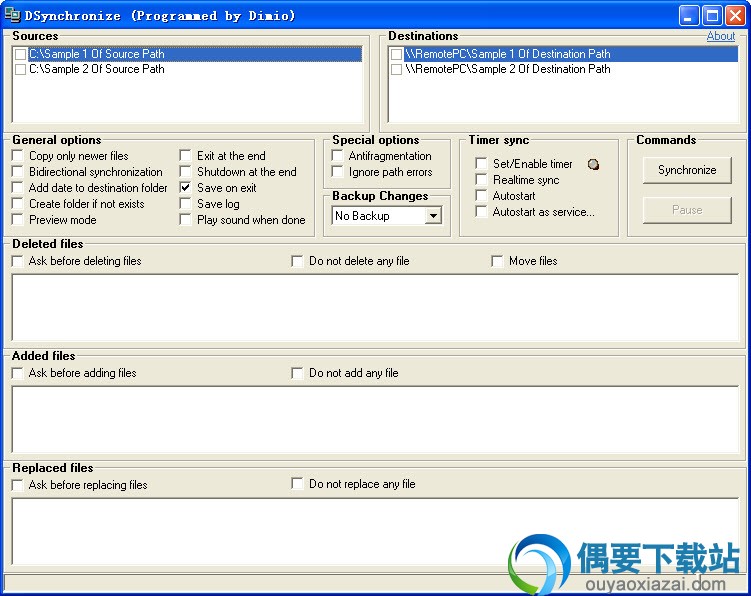The width and height of the screenshot is (751, 596).
Task: Check Ask before deleting files
Action: [x=18, y=261]
